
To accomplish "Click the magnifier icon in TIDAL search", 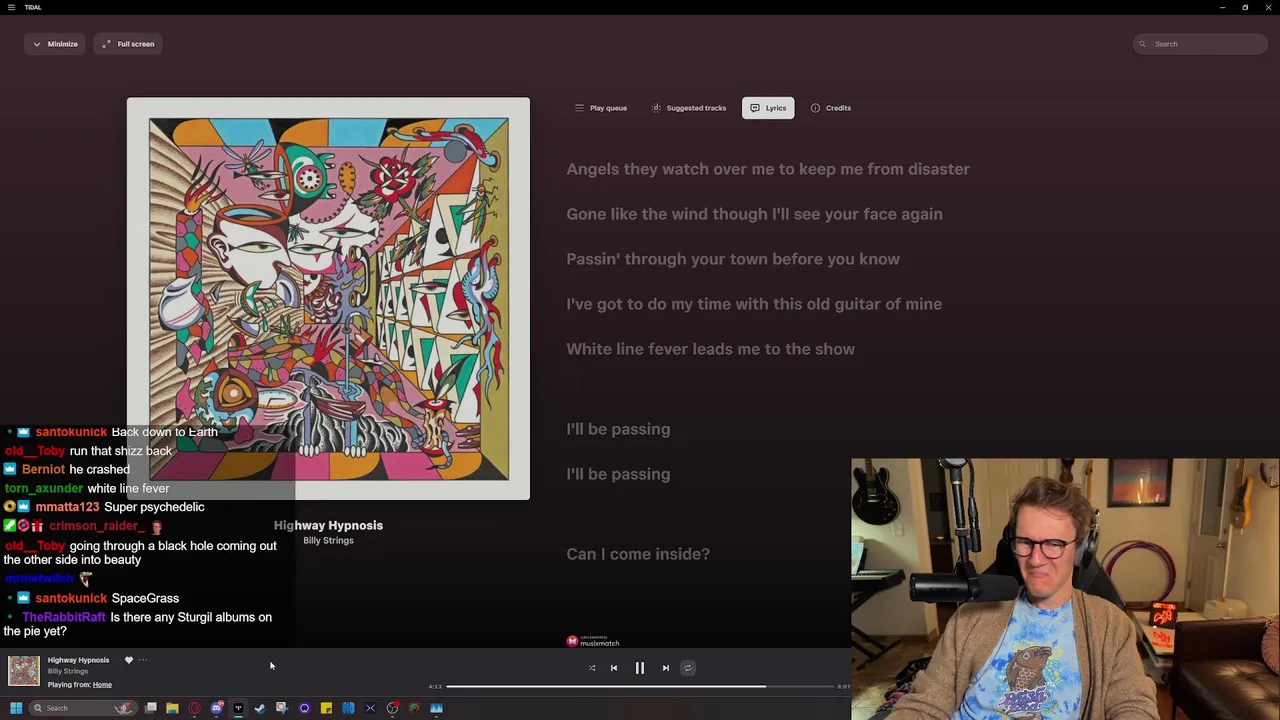I will [x=1143, y=44].
